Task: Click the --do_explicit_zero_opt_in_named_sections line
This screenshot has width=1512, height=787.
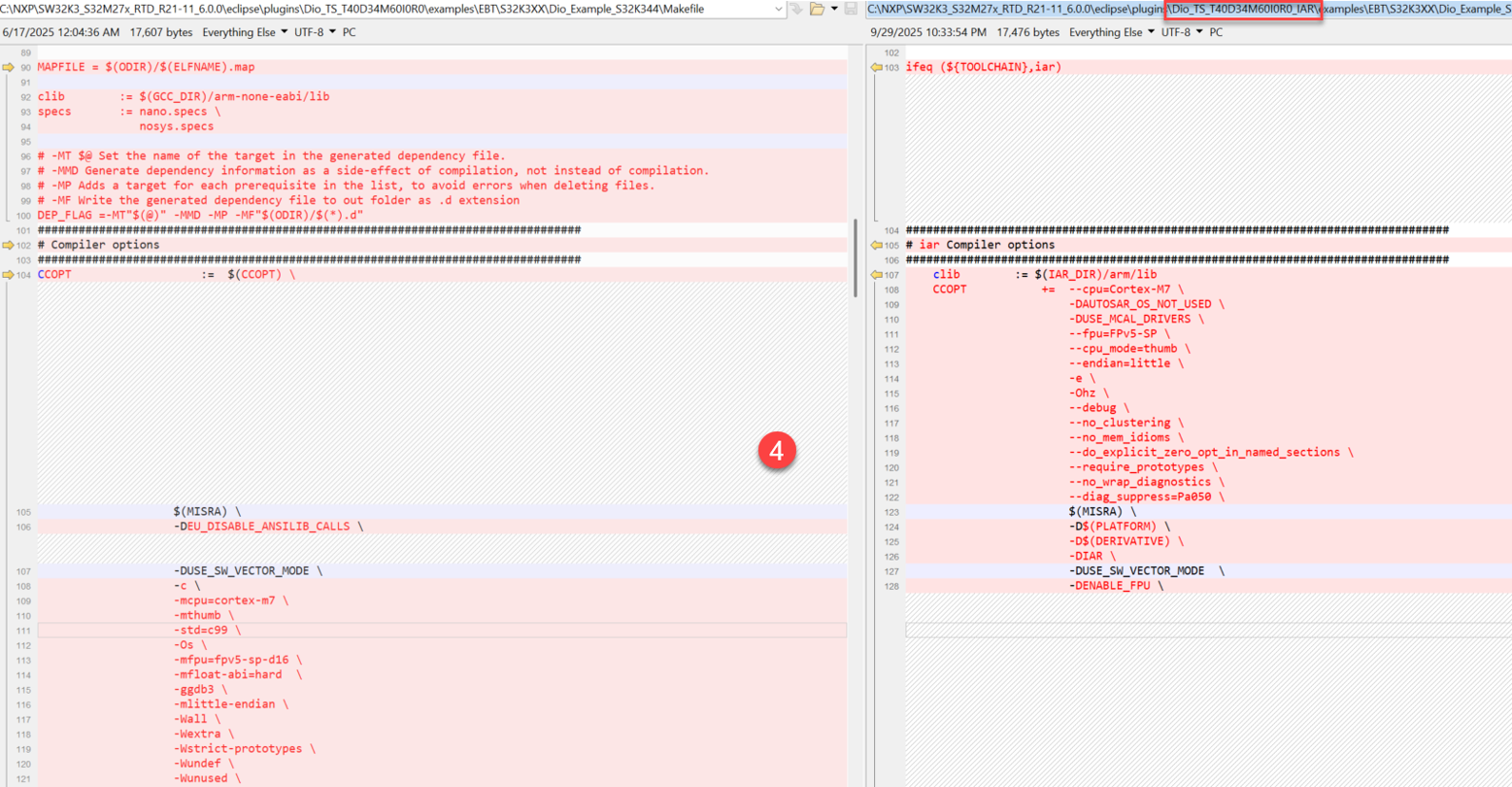Action: point(1211,452)
